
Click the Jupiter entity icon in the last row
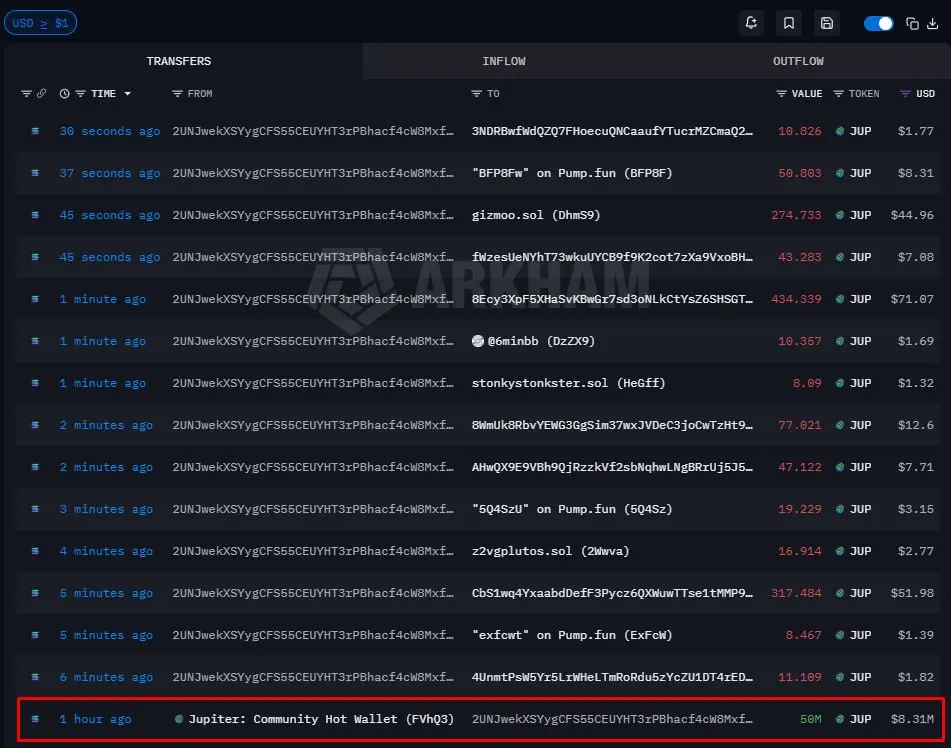(x=178, y=719)
